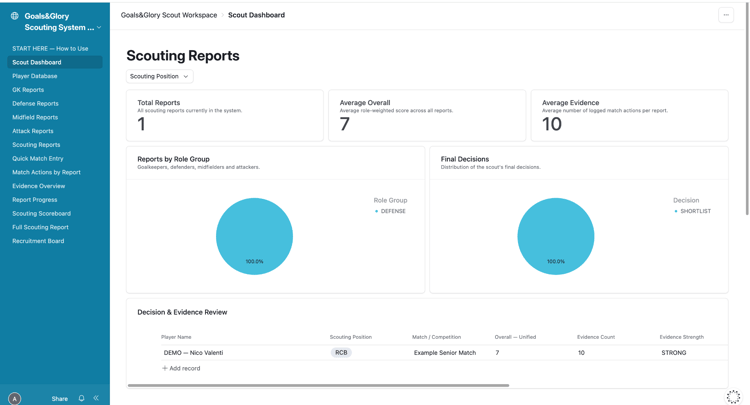This screenshot has width=750, height=405.
Task: Collapse the sidebar with double-chevron icon
Action: tap(96, 398)
